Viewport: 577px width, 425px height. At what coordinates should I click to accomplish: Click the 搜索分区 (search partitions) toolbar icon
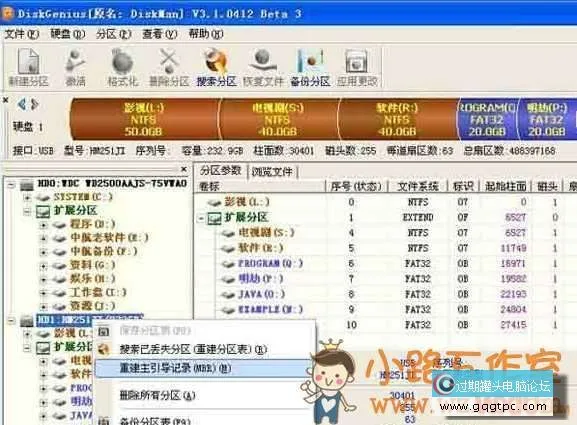(x=216, y=67)
